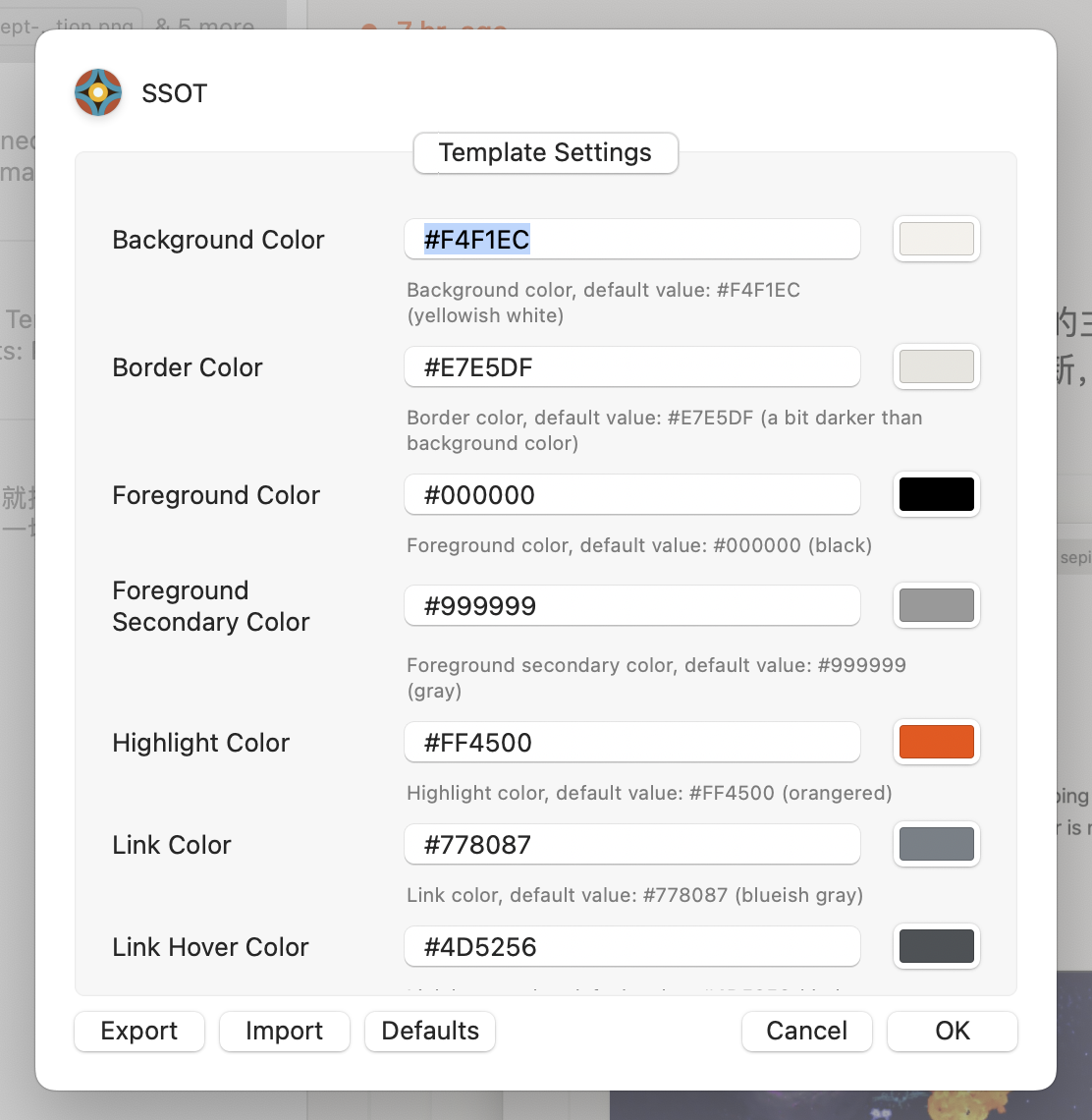Click the black Foreground Color swatch
Viewport: 1092px width, 1120px height.
936,494
